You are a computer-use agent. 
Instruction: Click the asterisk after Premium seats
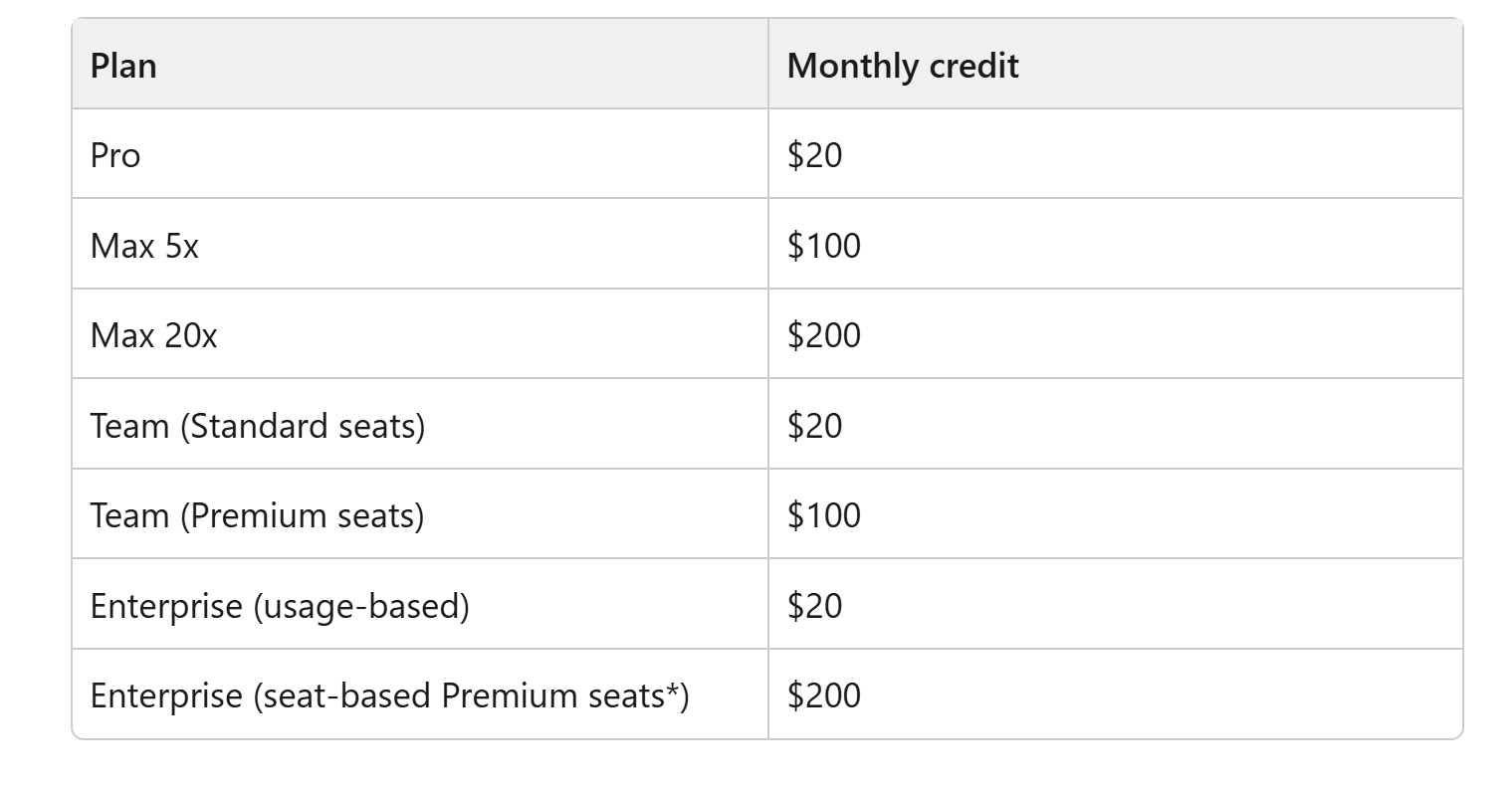(x=672, y=688)
